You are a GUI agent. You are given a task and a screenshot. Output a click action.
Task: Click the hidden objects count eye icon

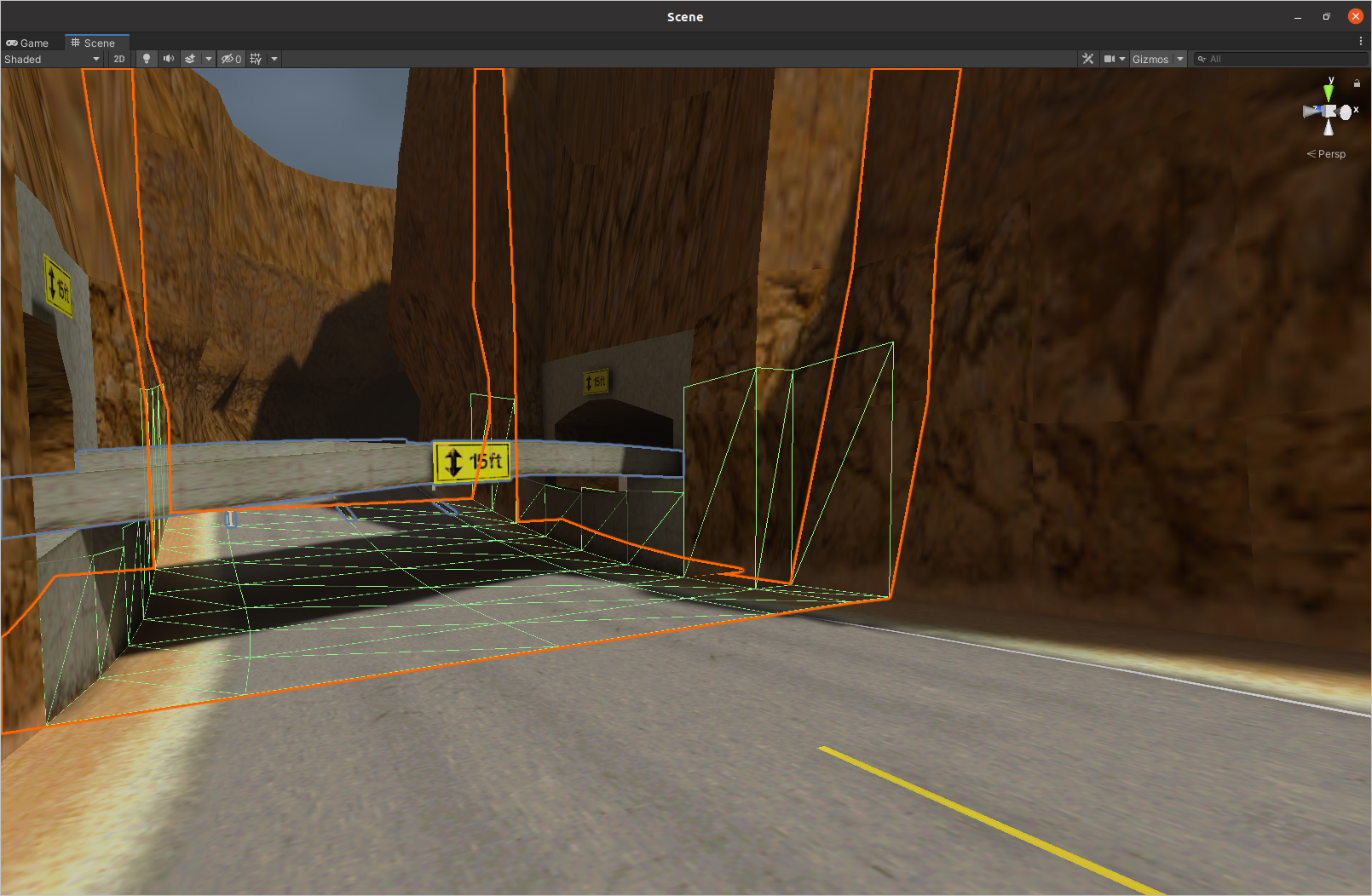coord(229,58)
